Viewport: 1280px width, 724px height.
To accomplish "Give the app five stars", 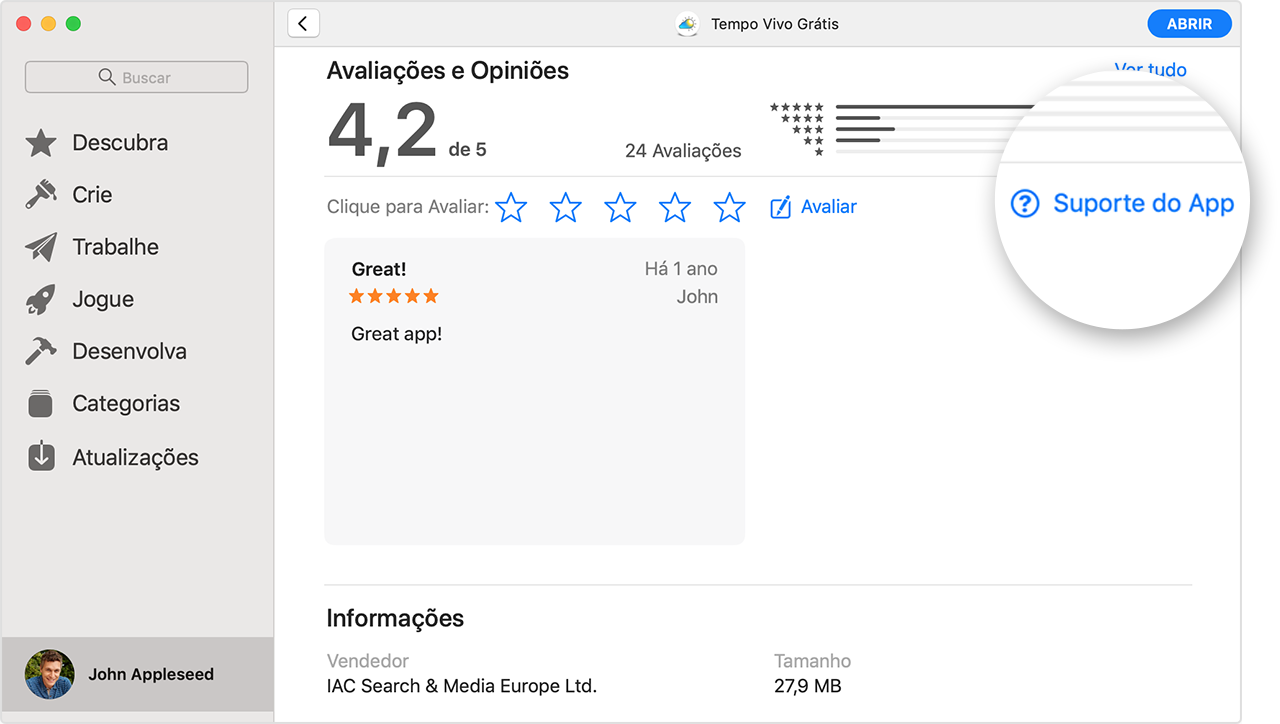I will (x=729, y=207).
